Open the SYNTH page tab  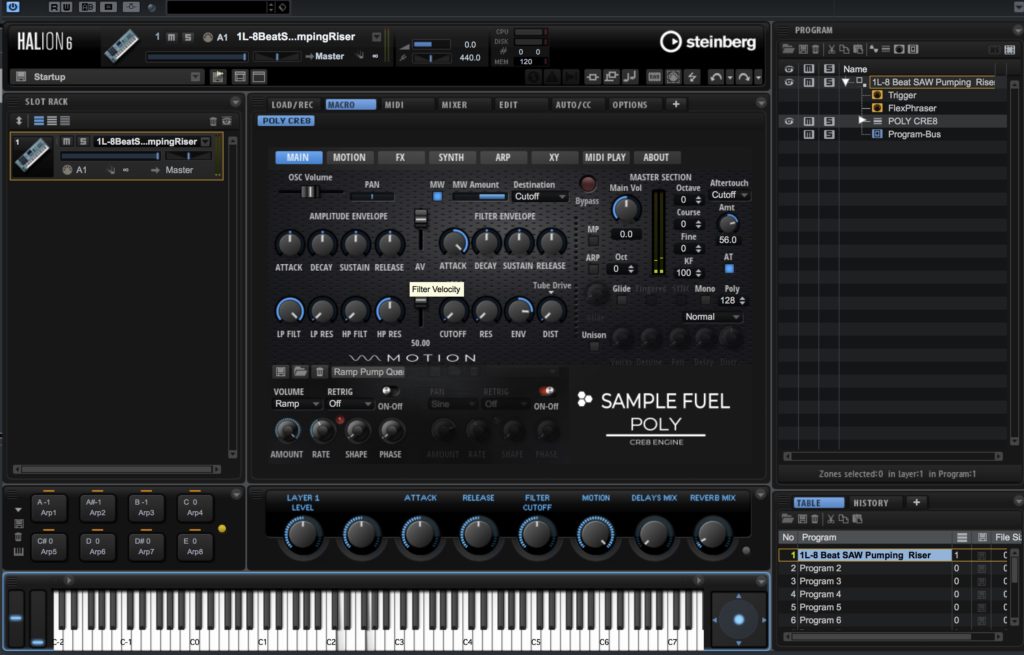(x=451, y=157)
